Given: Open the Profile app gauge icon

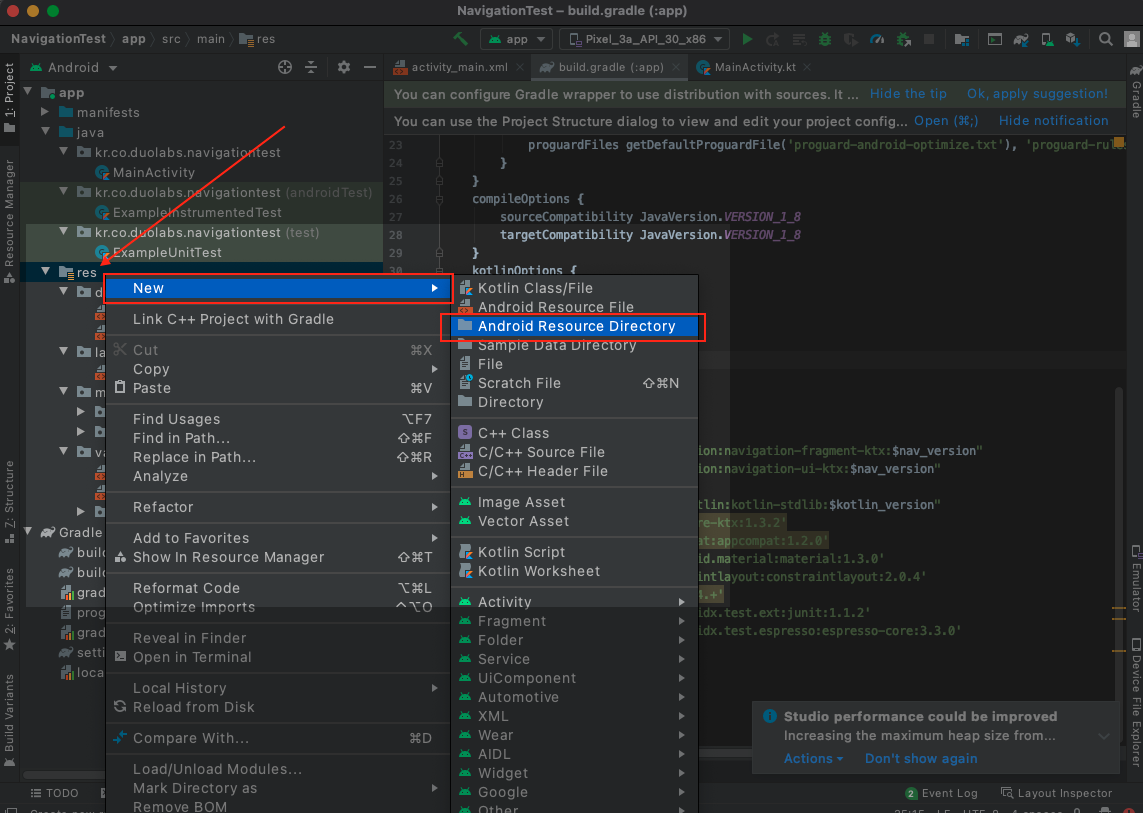Looking at the screenshot, I should 877,39.
